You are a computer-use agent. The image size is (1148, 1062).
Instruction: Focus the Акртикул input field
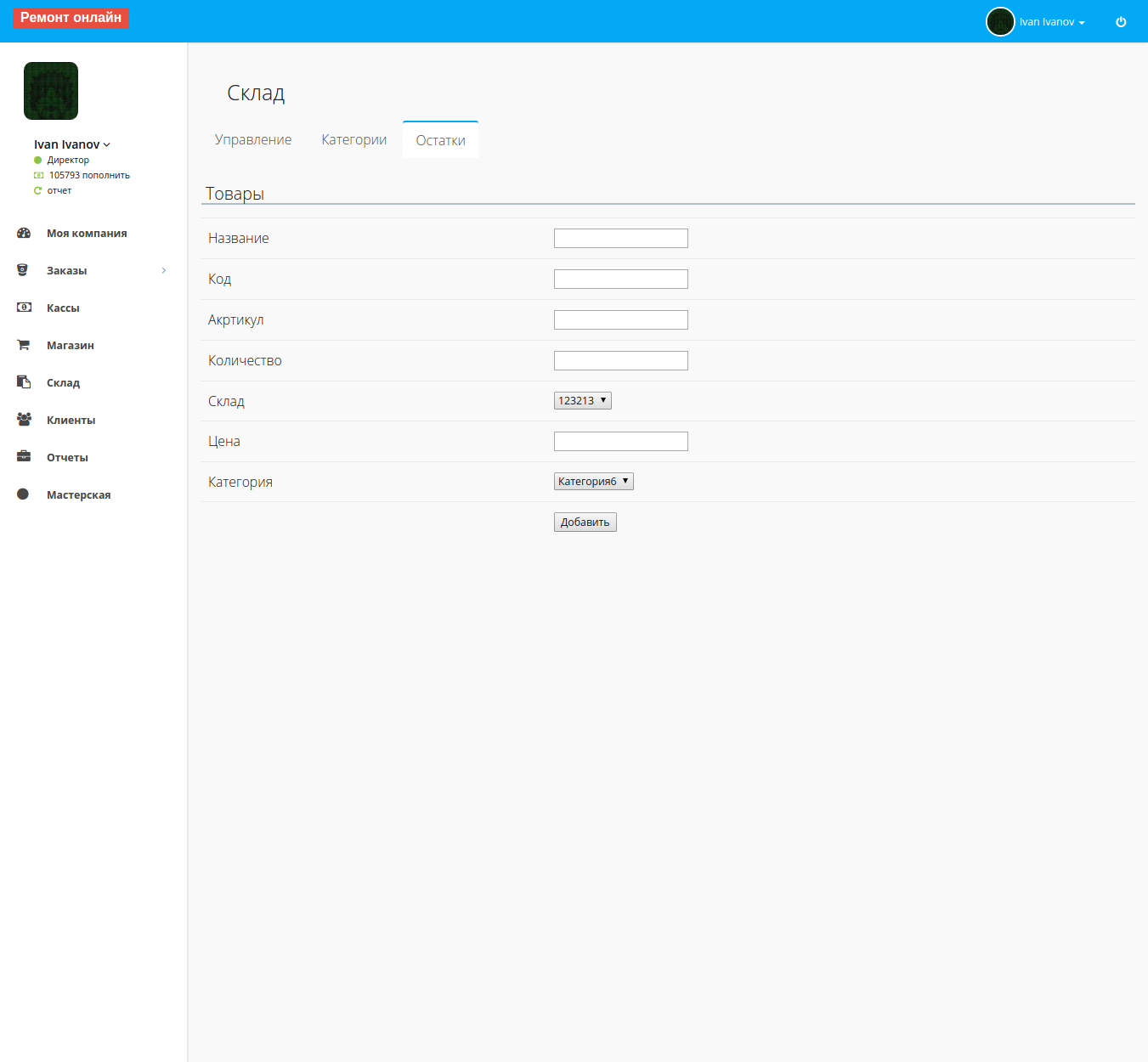point(621,320)
